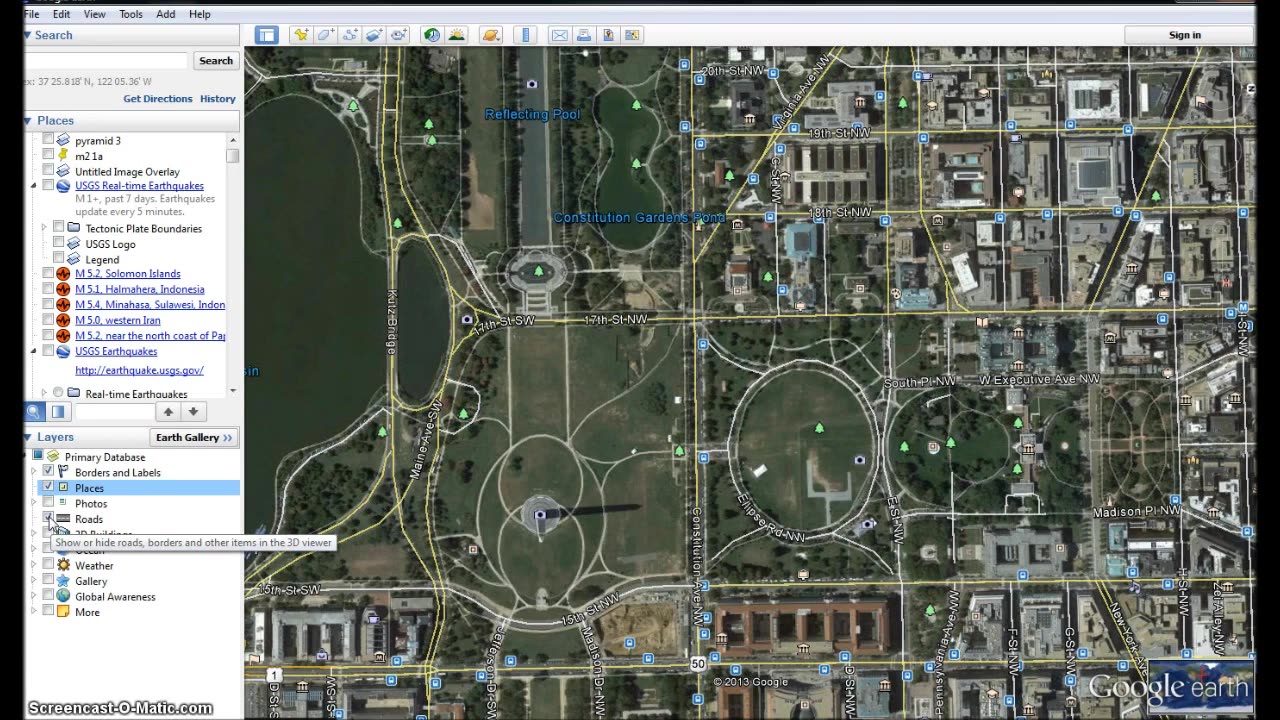Click the Washington Monument placemark icon on map
This screenshot has height=720, width=1280.
click(540, 515)
